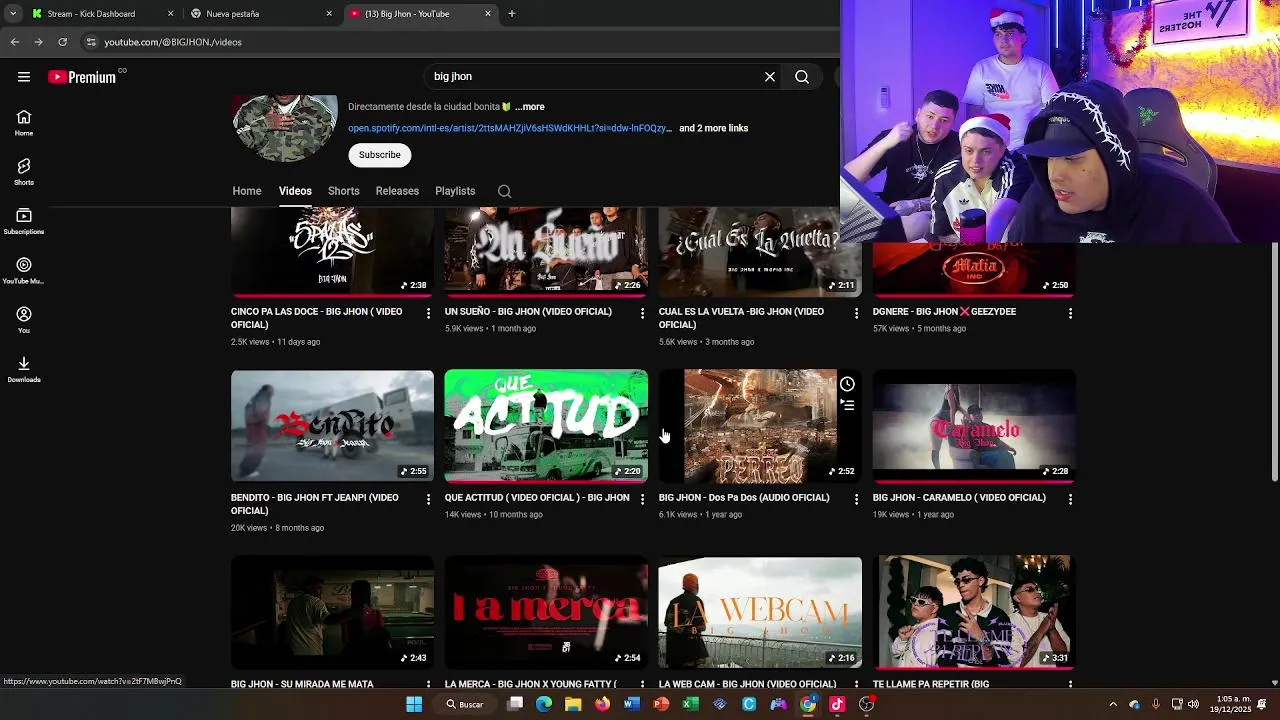Click the Chrome address bar URL
This screenshot has width=1280, height=720.
point(173,42)
